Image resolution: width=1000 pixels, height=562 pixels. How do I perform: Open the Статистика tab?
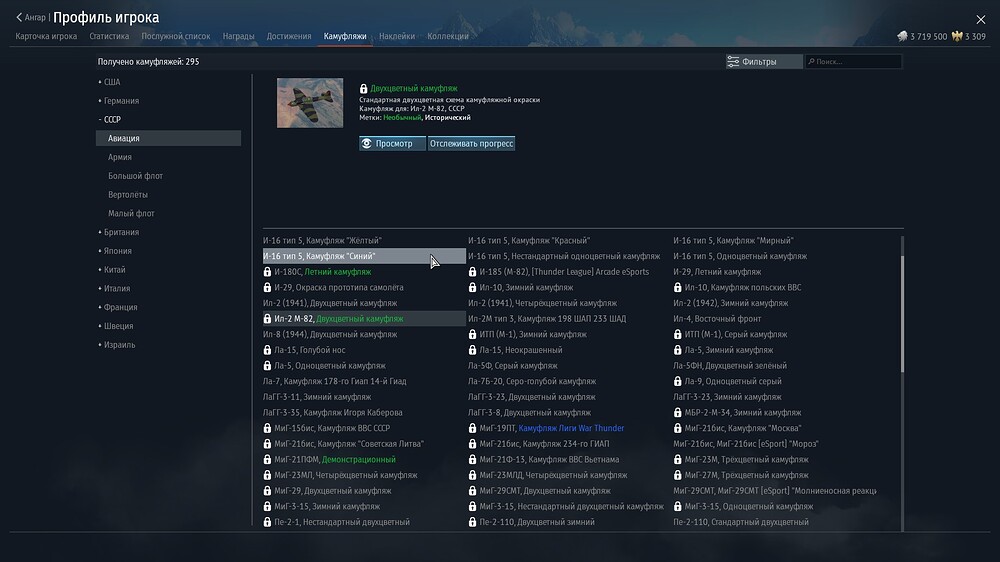tap(109, 36)
